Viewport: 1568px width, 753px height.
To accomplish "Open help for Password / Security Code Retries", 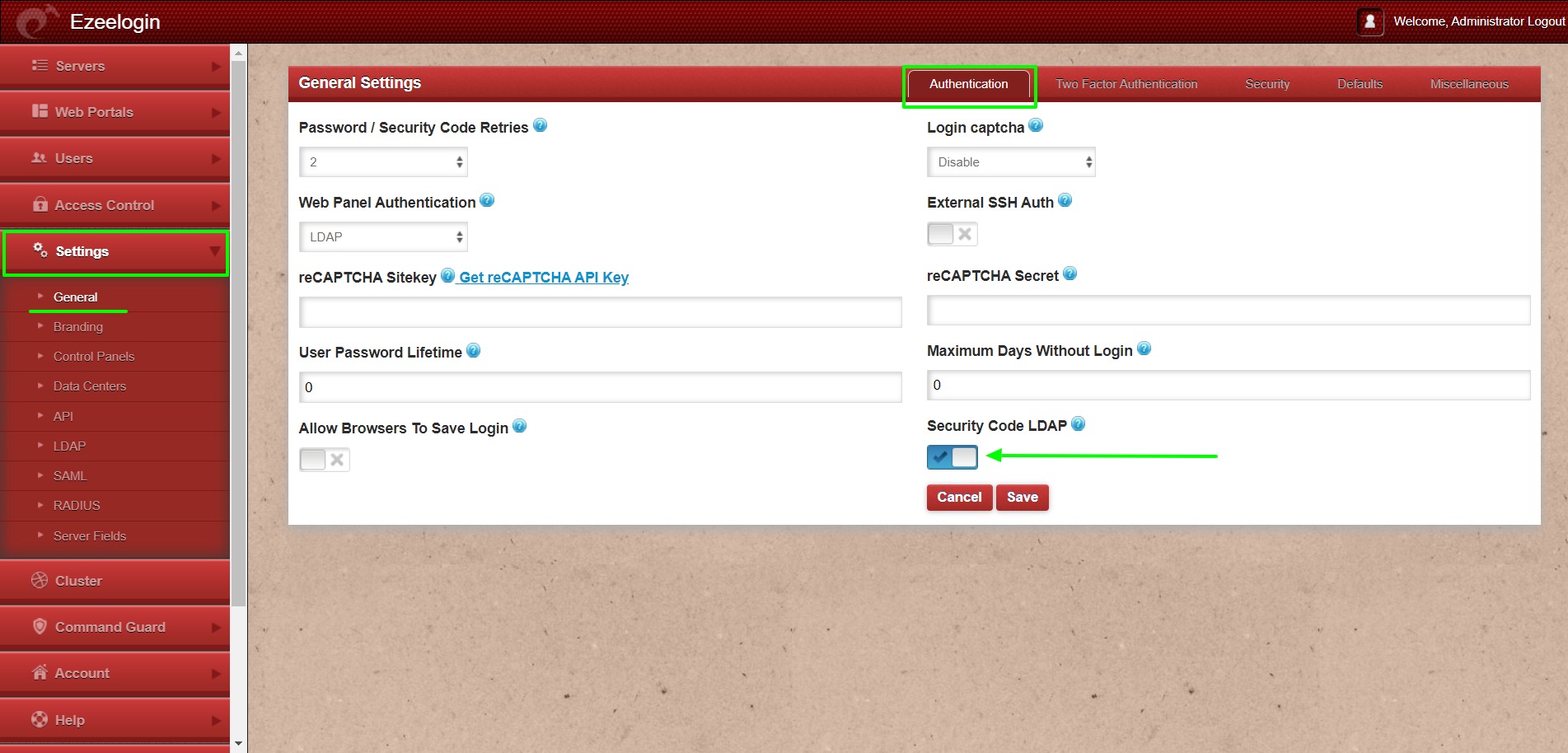I will [541, 125].
